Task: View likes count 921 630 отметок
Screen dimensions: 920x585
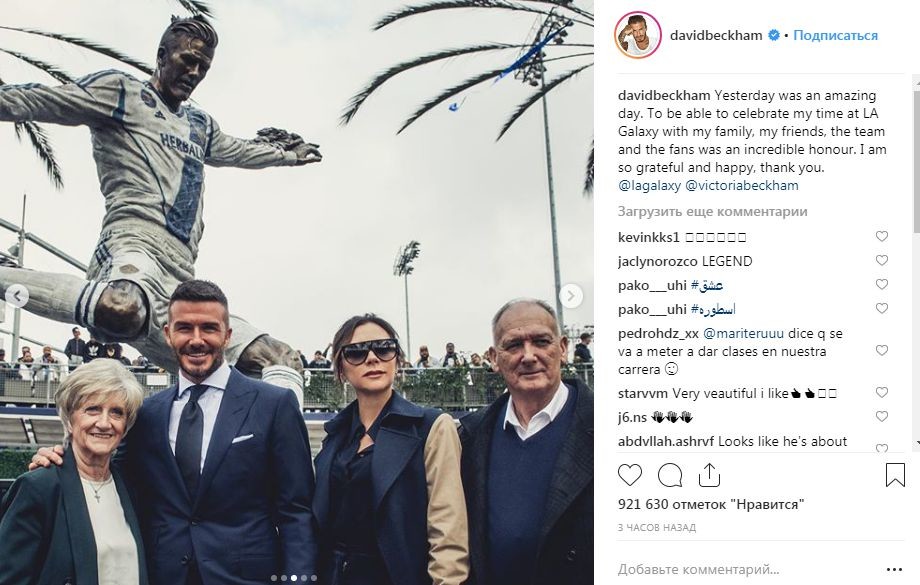Action: click(711, 505)
